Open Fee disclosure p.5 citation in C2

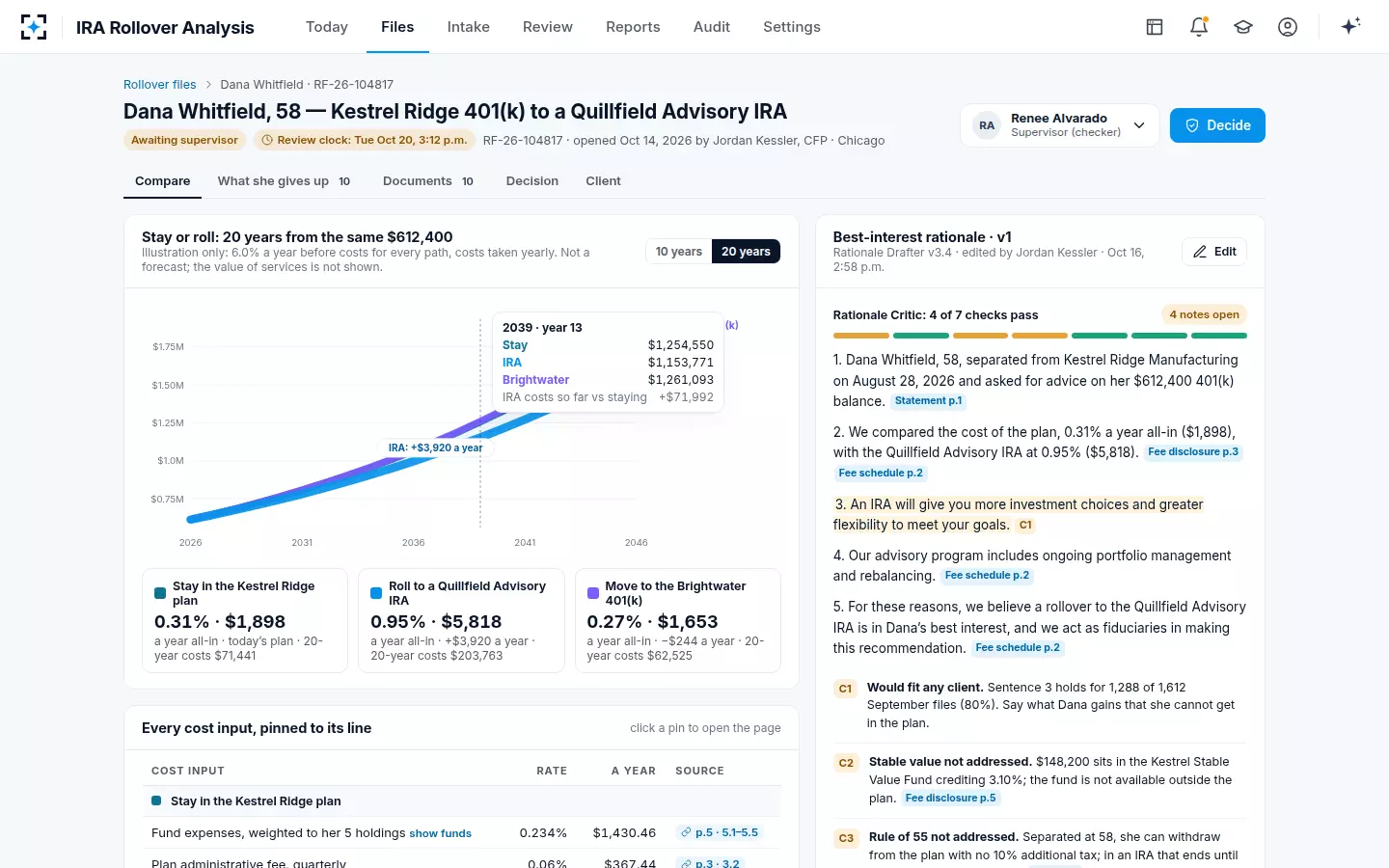[951, 799]
